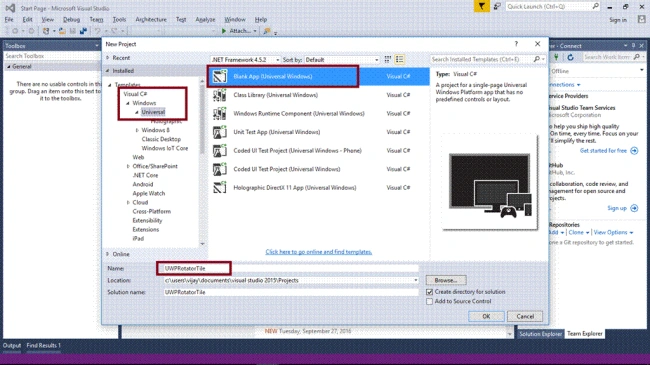Select the Universal tree node

point(153,112)
